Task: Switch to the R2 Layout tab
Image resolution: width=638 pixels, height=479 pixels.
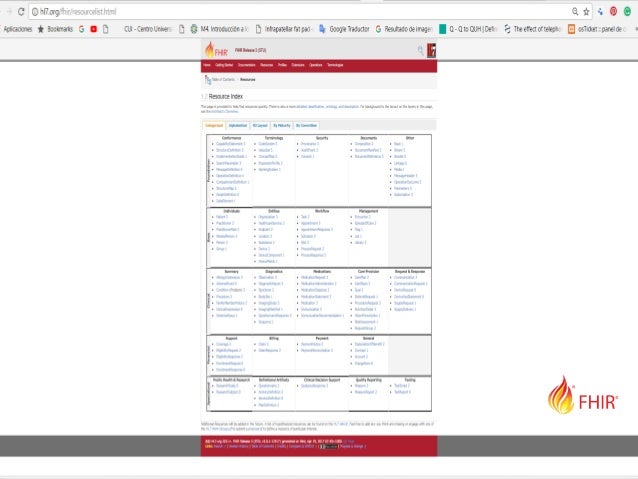Action: (260, 125)
